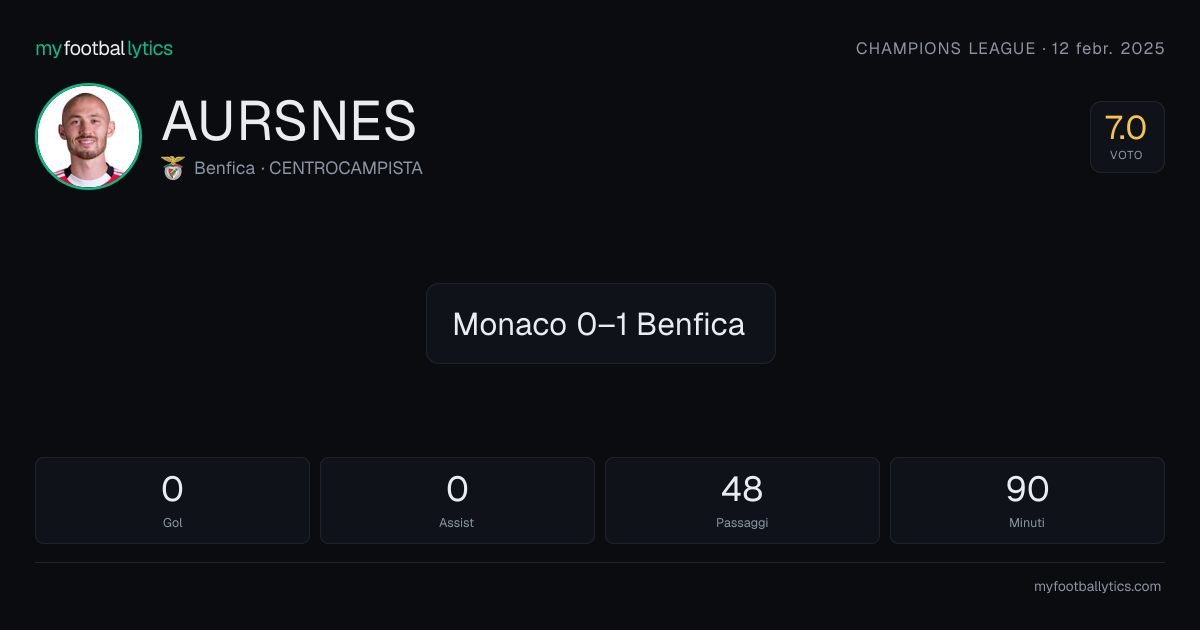Open the Passaggi stat card
1200x630 pixels.
(742, 500)
